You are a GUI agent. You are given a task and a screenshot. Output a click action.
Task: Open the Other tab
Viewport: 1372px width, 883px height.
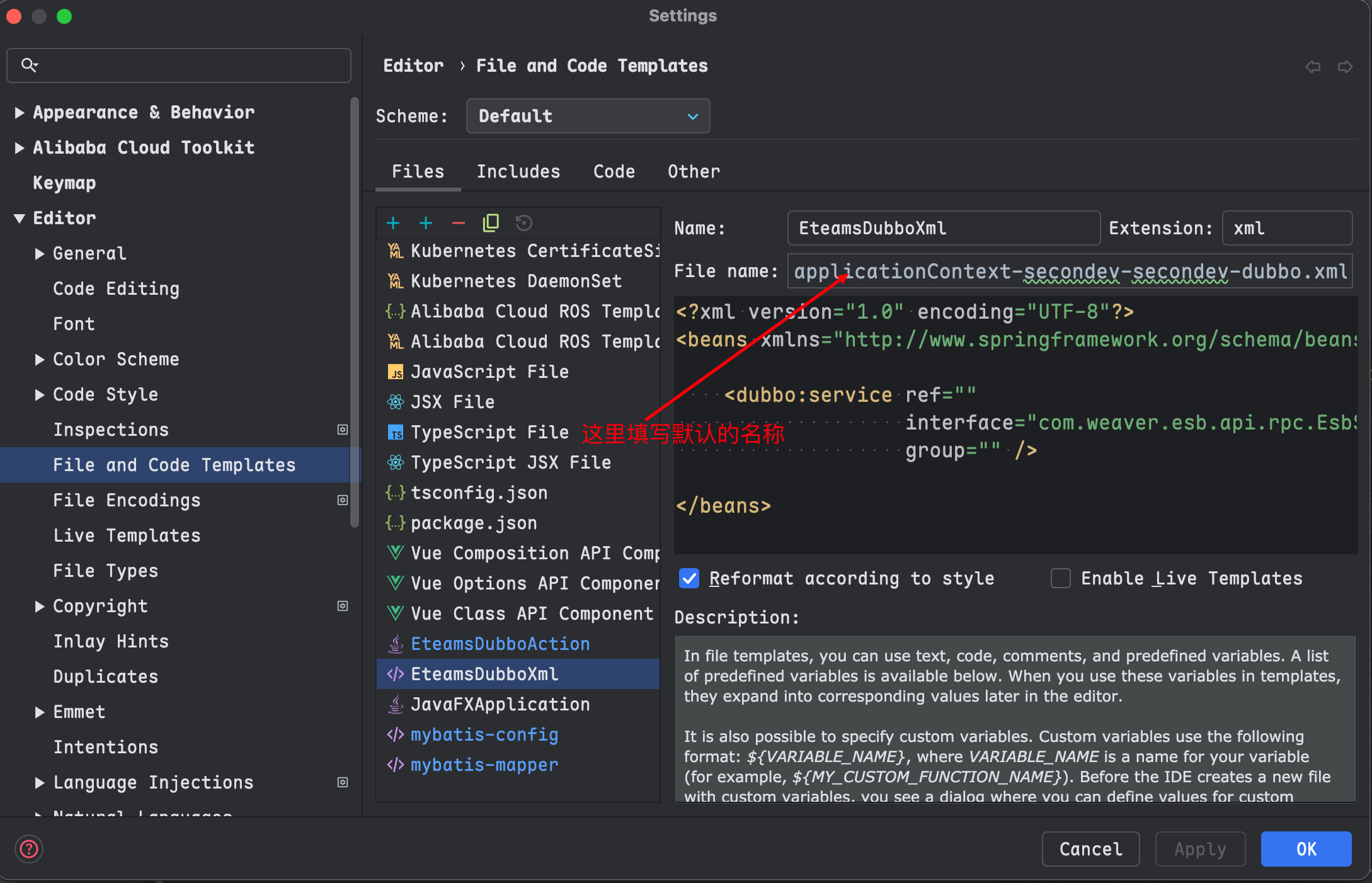click(x=694, y=171)
